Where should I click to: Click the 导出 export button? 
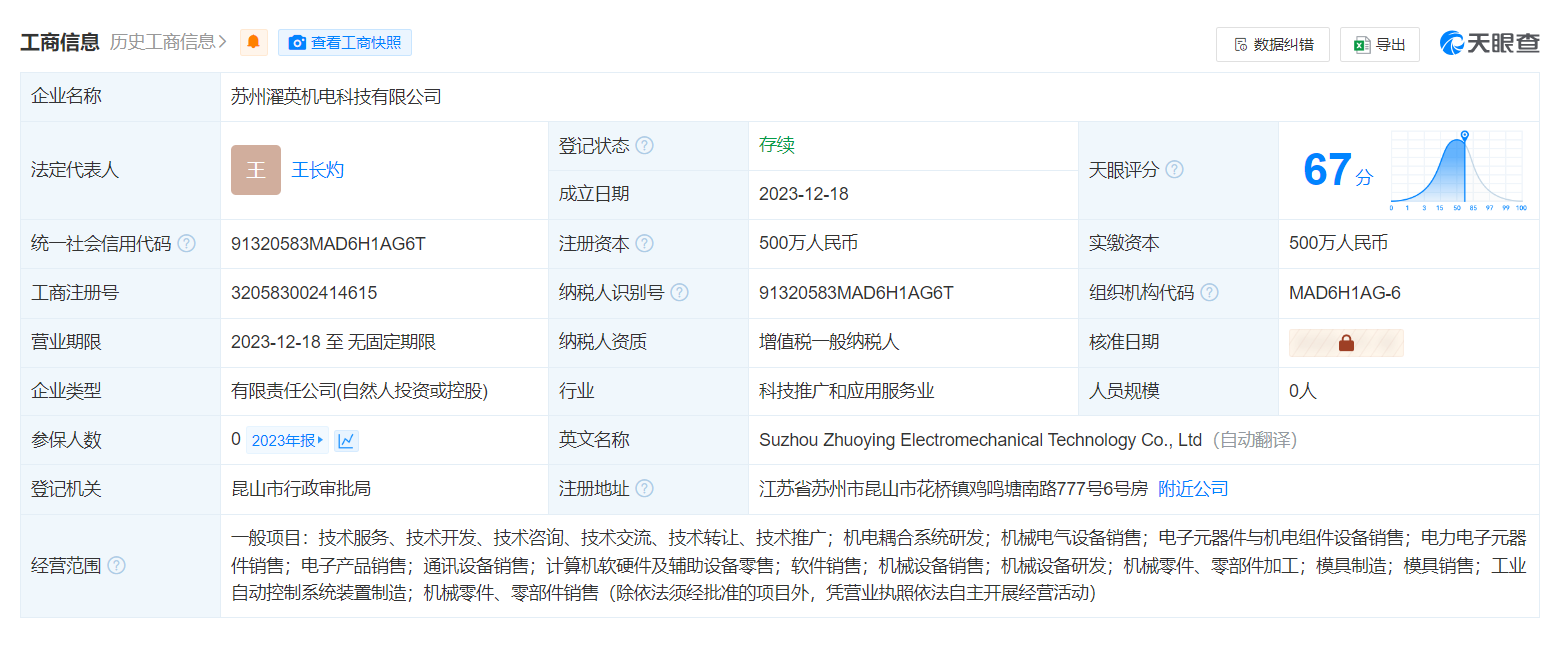(x=1380, y=44)
